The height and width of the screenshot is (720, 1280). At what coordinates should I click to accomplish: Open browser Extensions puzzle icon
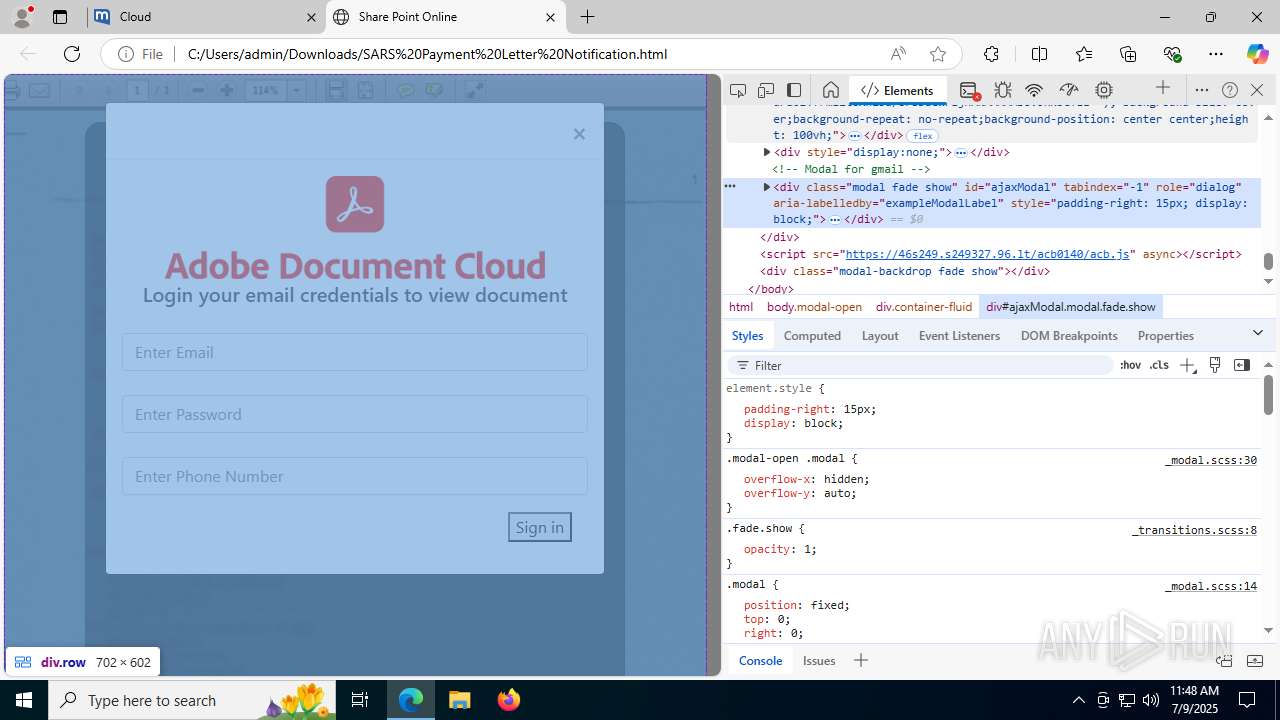[x=991, y=54]
